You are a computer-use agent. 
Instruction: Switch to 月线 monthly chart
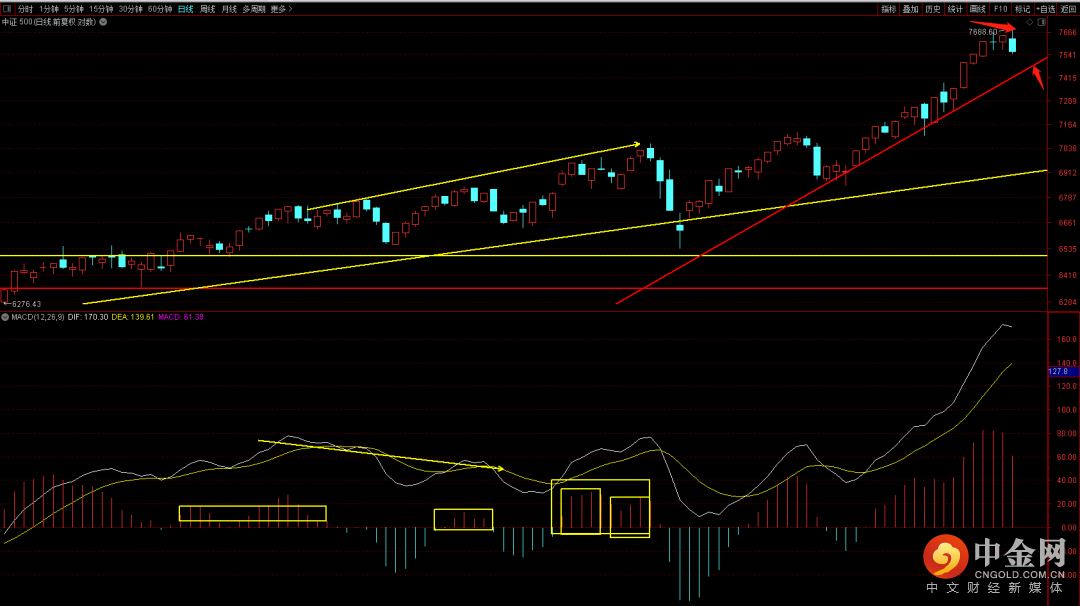point(229,9)
